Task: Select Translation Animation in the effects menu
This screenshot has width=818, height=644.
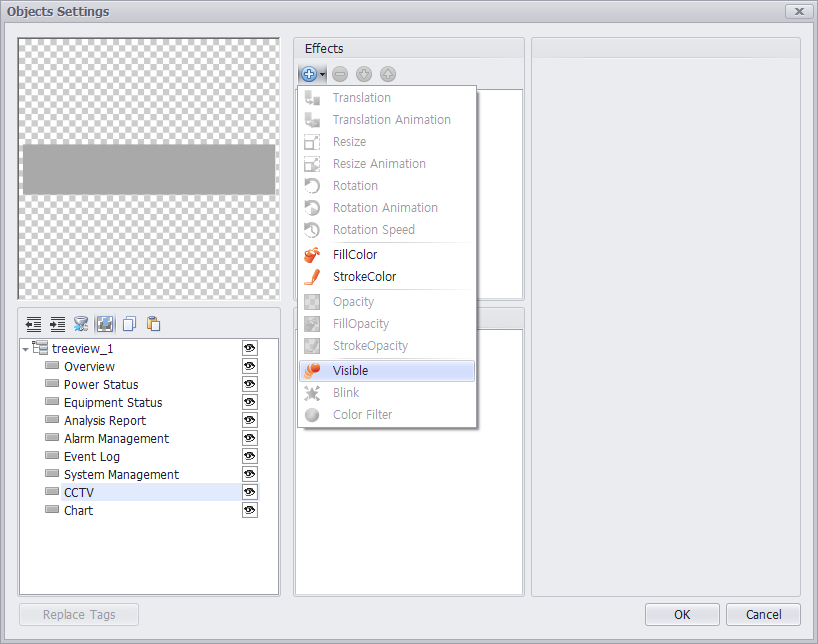Action: (x=387, y=120)
